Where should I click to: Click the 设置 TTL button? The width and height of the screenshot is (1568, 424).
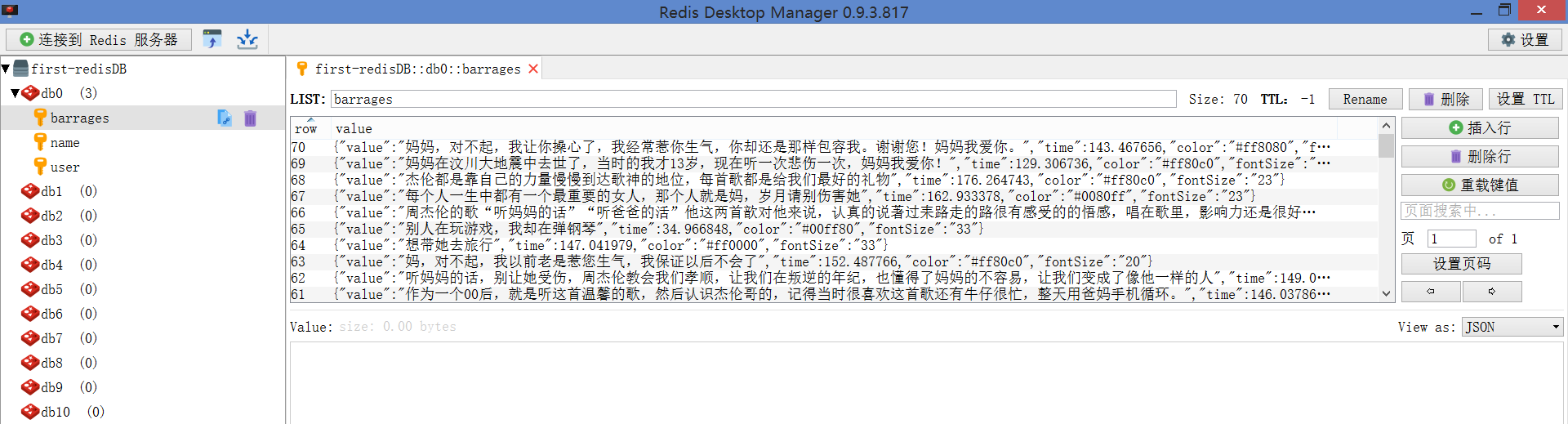[1526, 99]
